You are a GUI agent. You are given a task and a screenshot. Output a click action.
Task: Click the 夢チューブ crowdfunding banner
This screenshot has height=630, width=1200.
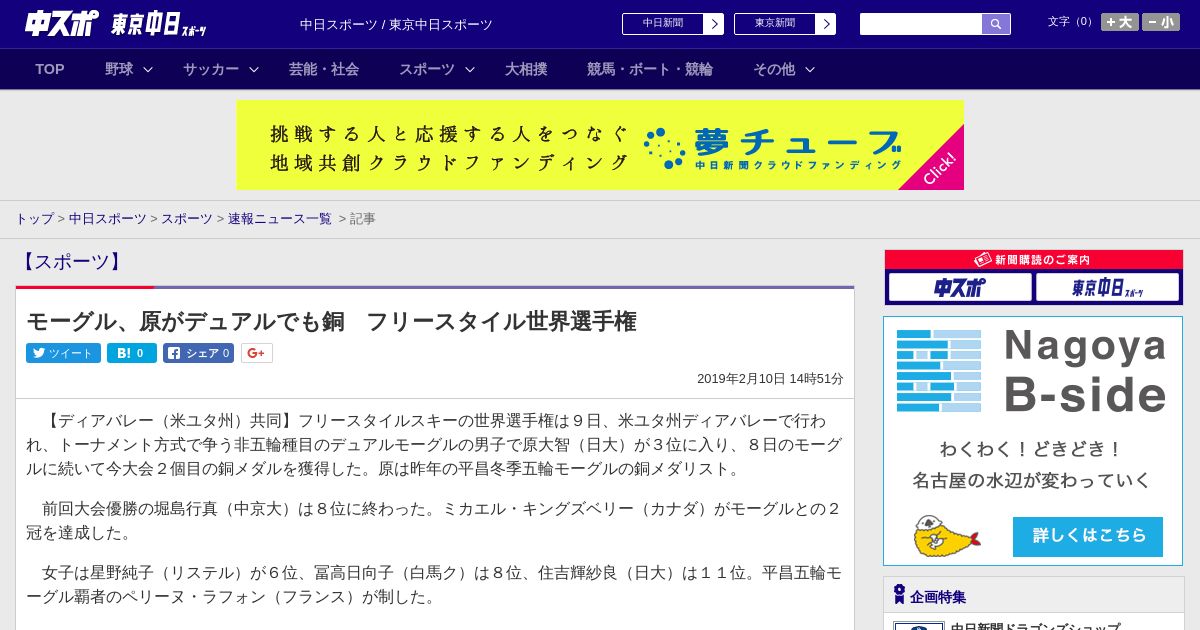[600, 145]
